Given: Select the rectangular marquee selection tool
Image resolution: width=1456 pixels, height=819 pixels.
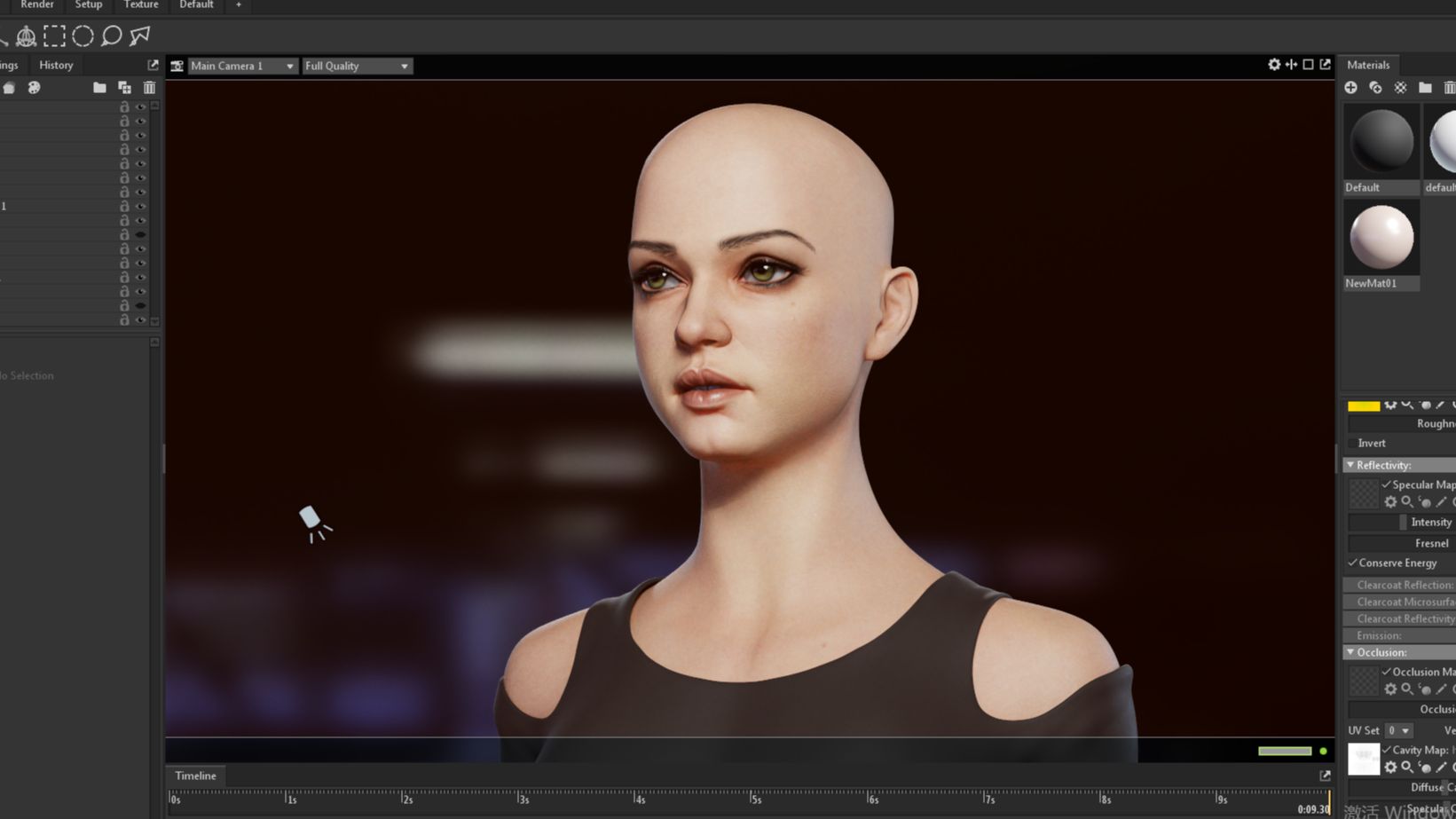Looking at the screenshot, I should click(x=54, y=36).
